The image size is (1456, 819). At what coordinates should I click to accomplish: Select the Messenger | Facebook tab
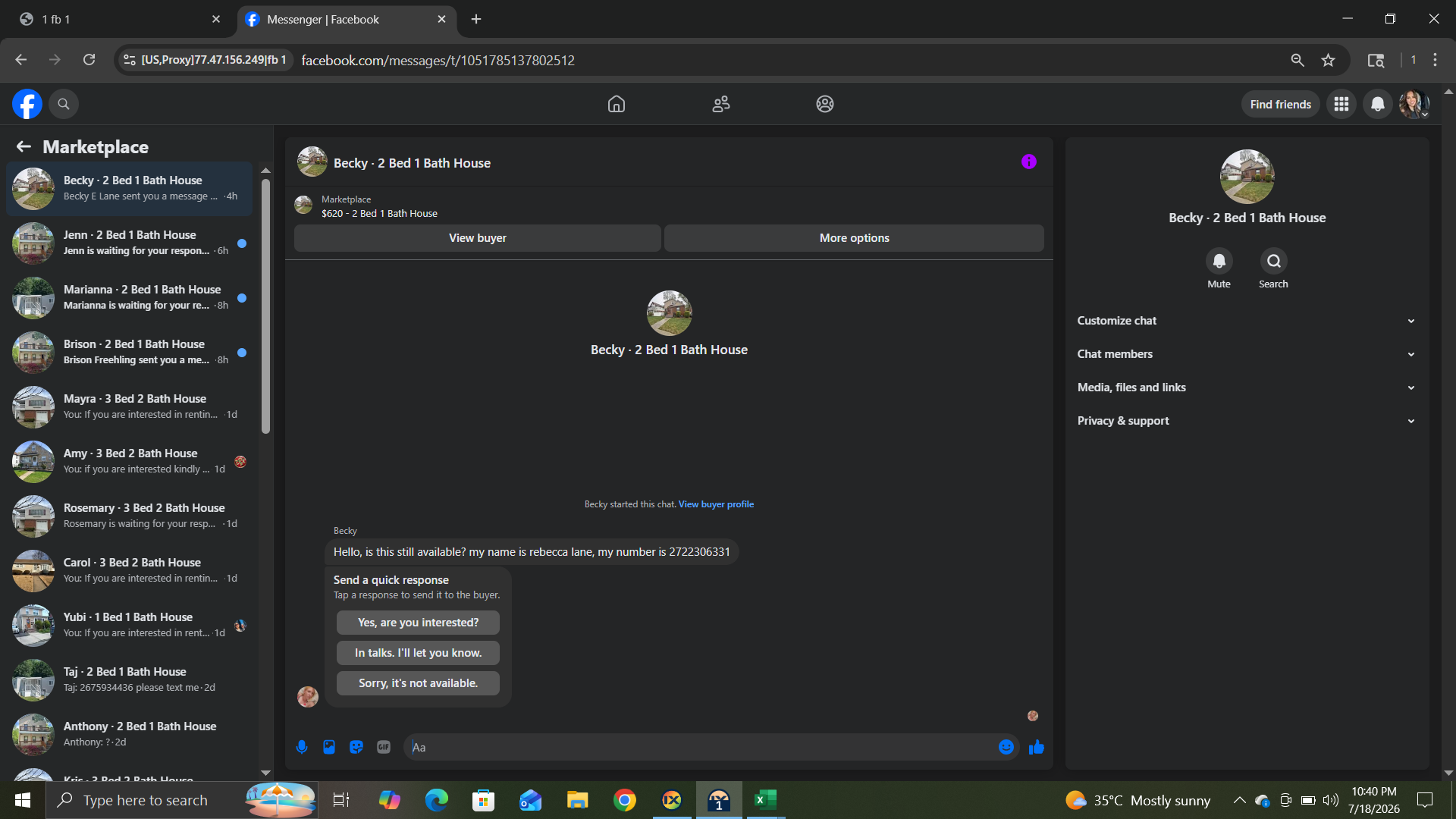(347, 19)
